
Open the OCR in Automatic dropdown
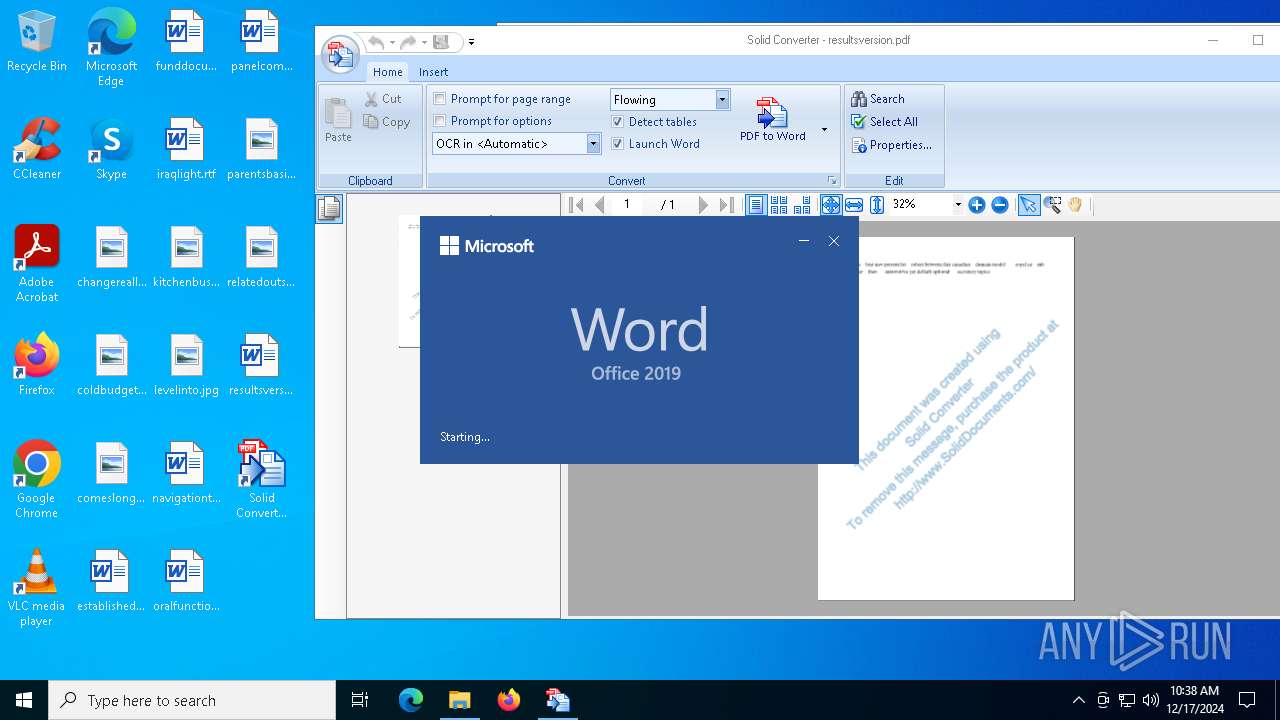click(x=593, y=144)
